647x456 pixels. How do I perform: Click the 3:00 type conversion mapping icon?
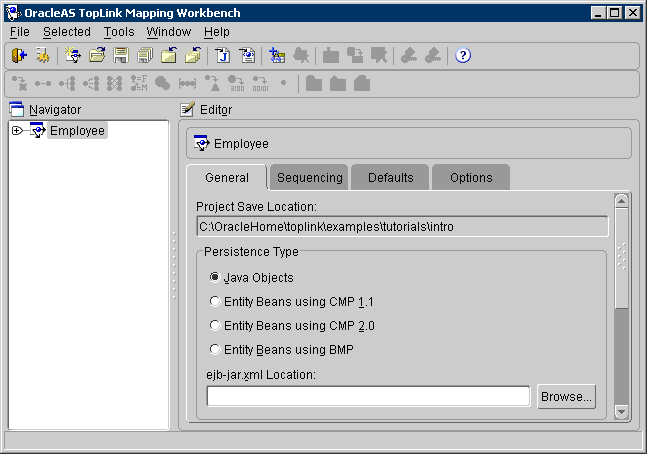tap(236, 83)
